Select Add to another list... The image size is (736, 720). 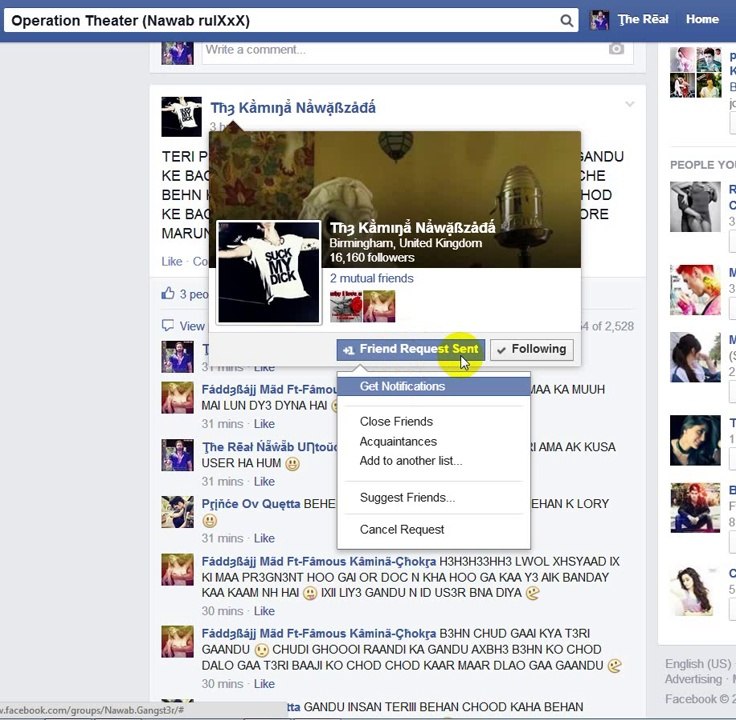(411, 461)
